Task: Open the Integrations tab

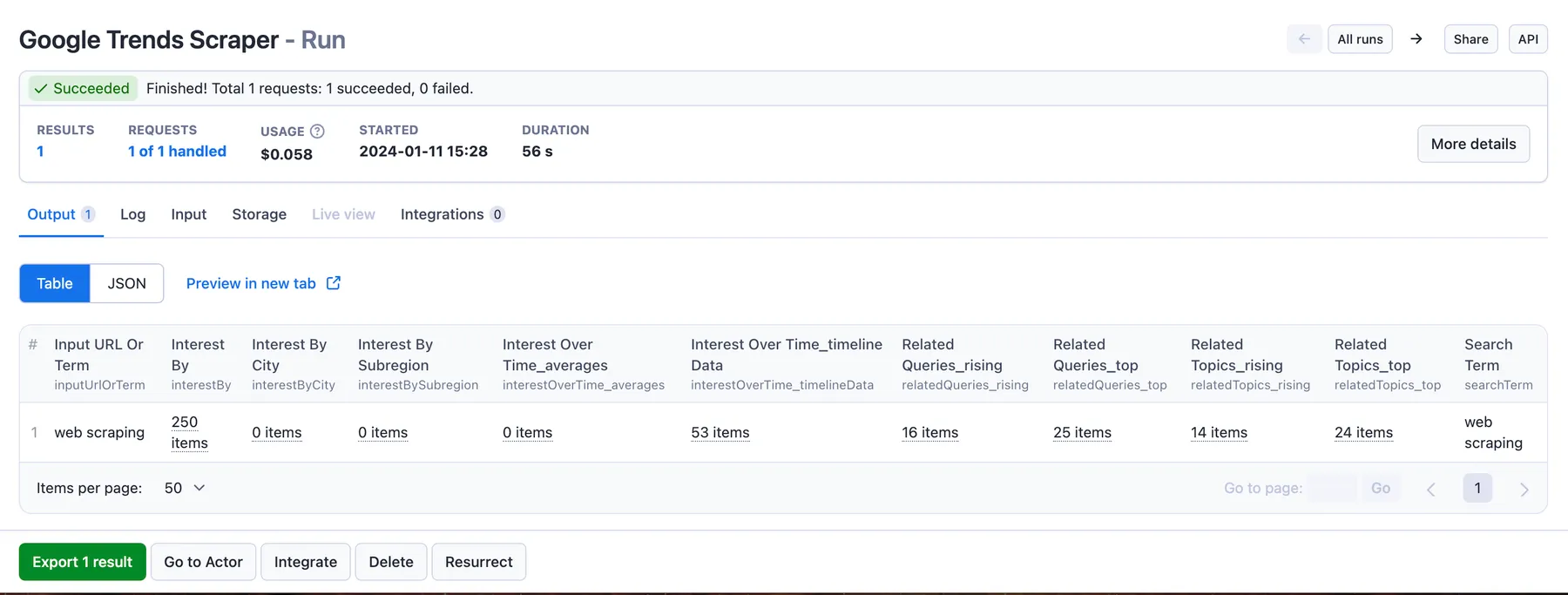Action: click(452, 214)
